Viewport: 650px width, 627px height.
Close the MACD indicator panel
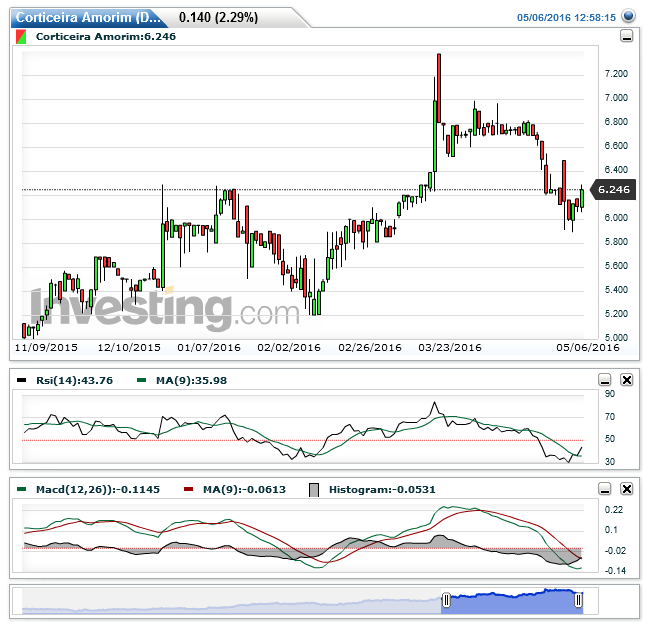627,489
